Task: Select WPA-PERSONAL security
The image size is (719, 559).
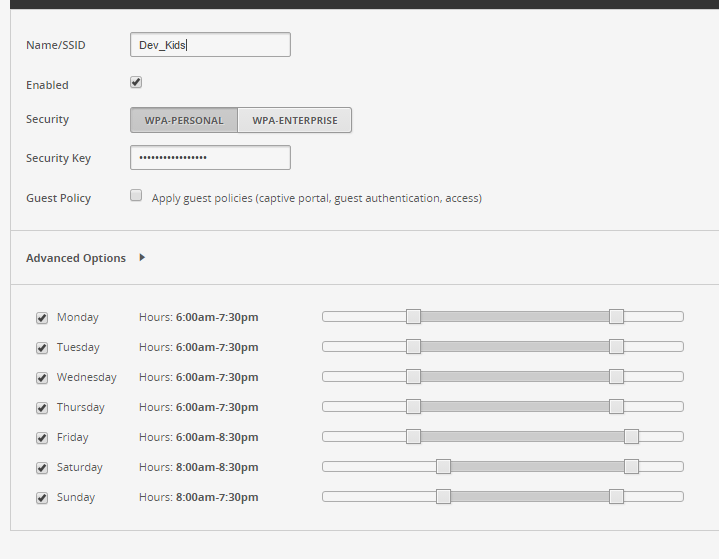Action: pyautogui.click(x=184, y=120)
